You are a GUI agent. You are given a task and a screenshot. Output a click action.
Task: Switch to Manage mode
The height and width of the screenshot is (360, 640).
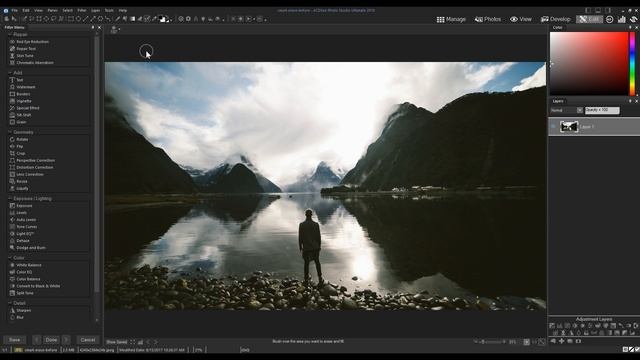click(x=451, y=19)
